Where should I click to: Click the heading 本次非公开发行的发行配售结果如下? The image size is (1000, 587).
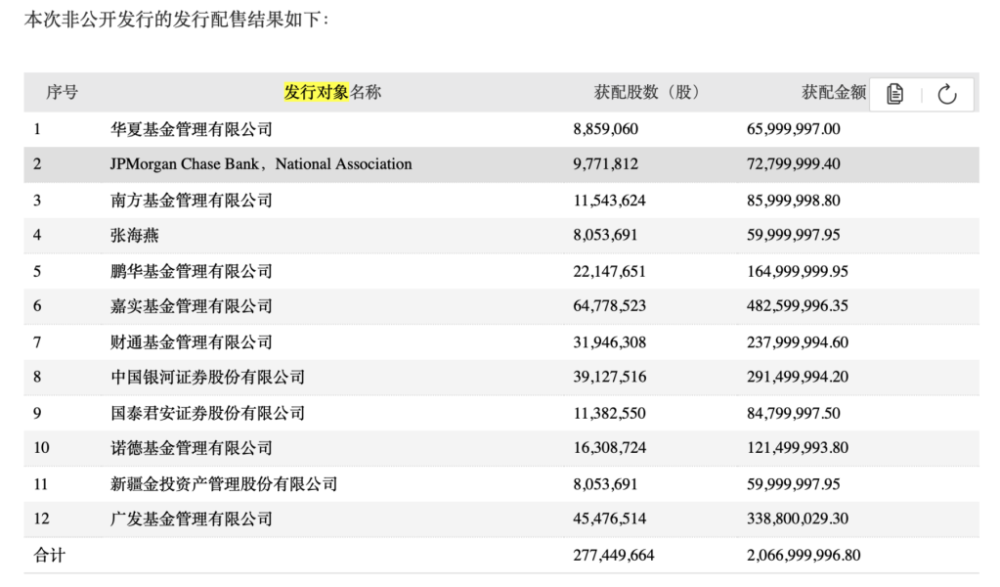pyautogui.click(x=177, y=20)
